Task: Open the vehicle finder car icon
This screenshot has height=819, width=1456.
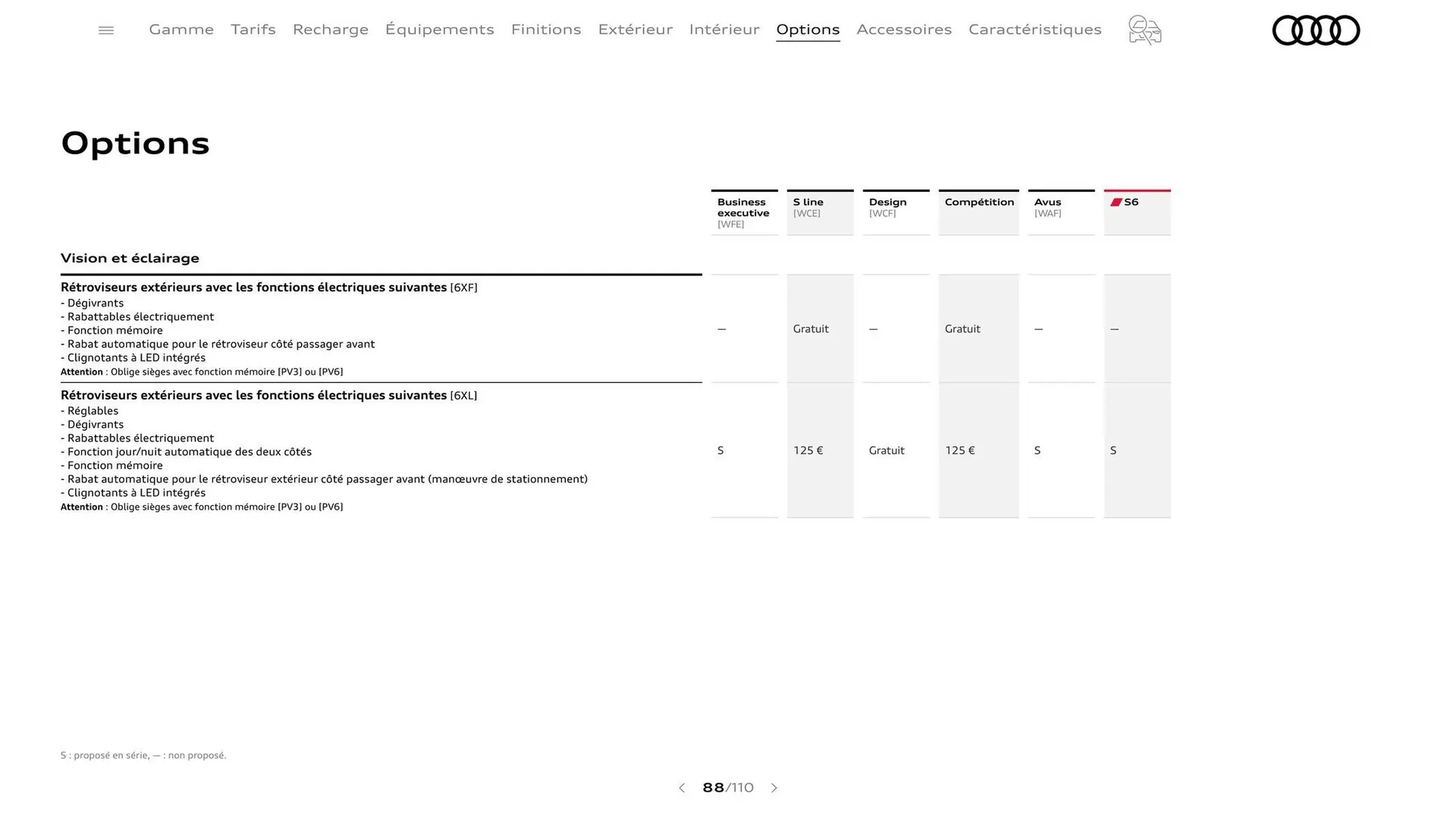Action: [1144, 30]
